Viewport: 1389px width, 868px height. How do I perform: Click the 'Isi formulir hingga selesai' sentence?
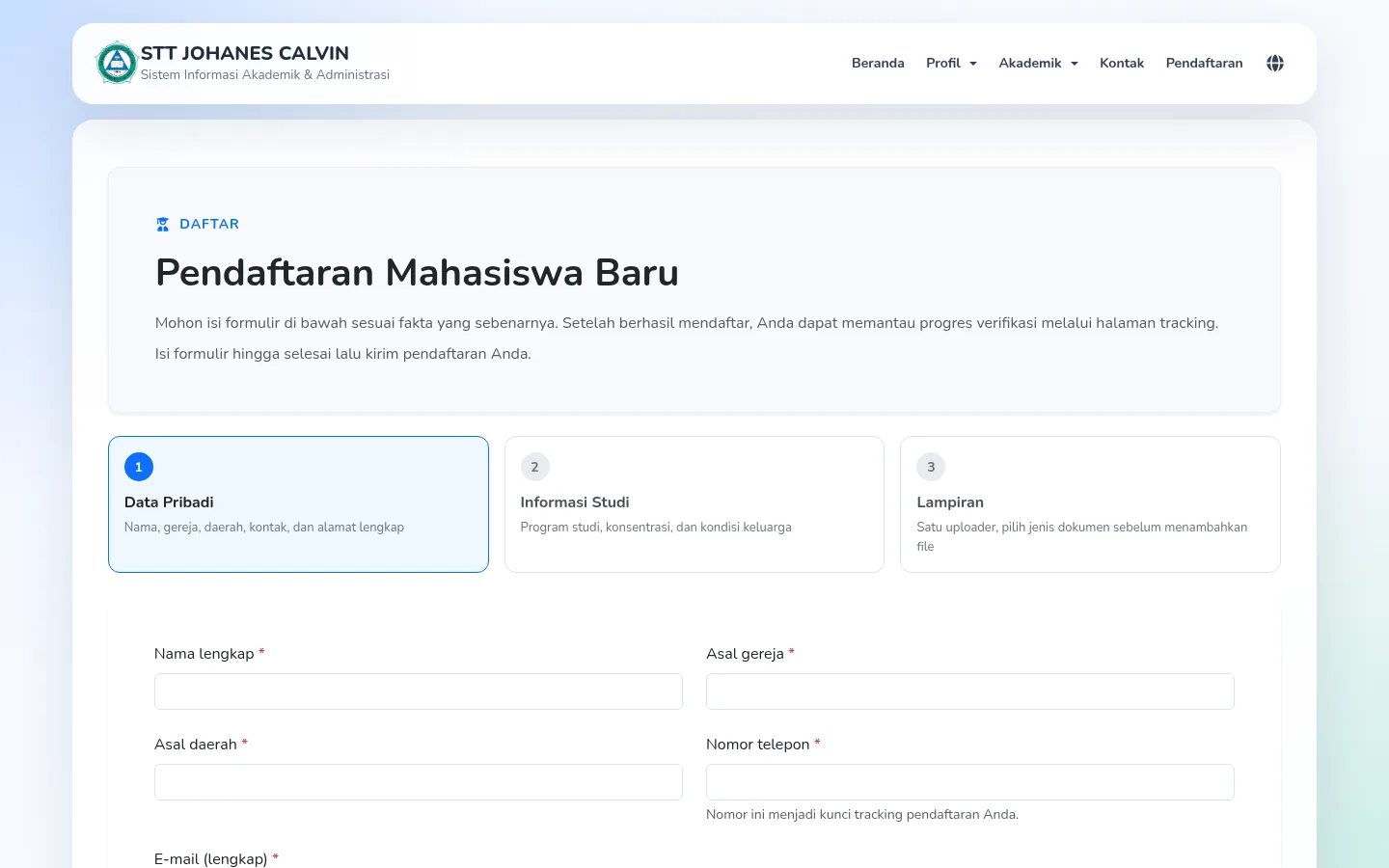click(343, 354)
